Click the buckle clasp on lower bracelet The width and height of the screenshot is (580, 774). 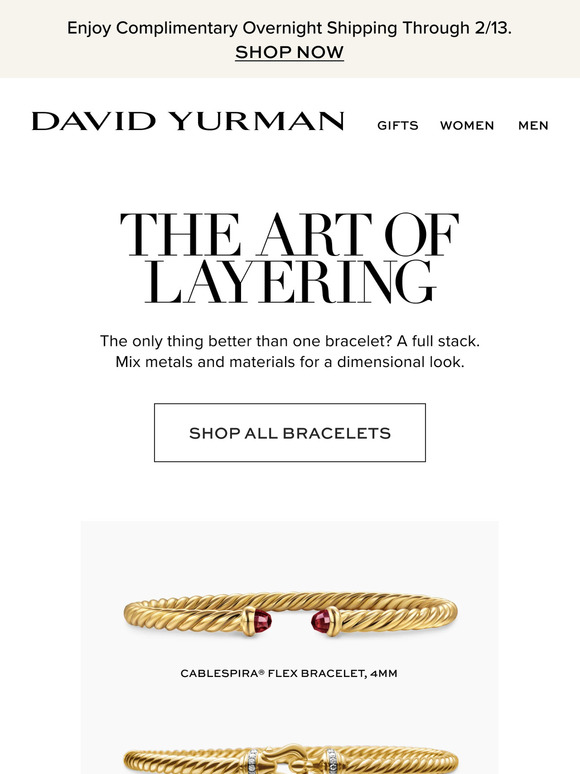coord(294,759)
